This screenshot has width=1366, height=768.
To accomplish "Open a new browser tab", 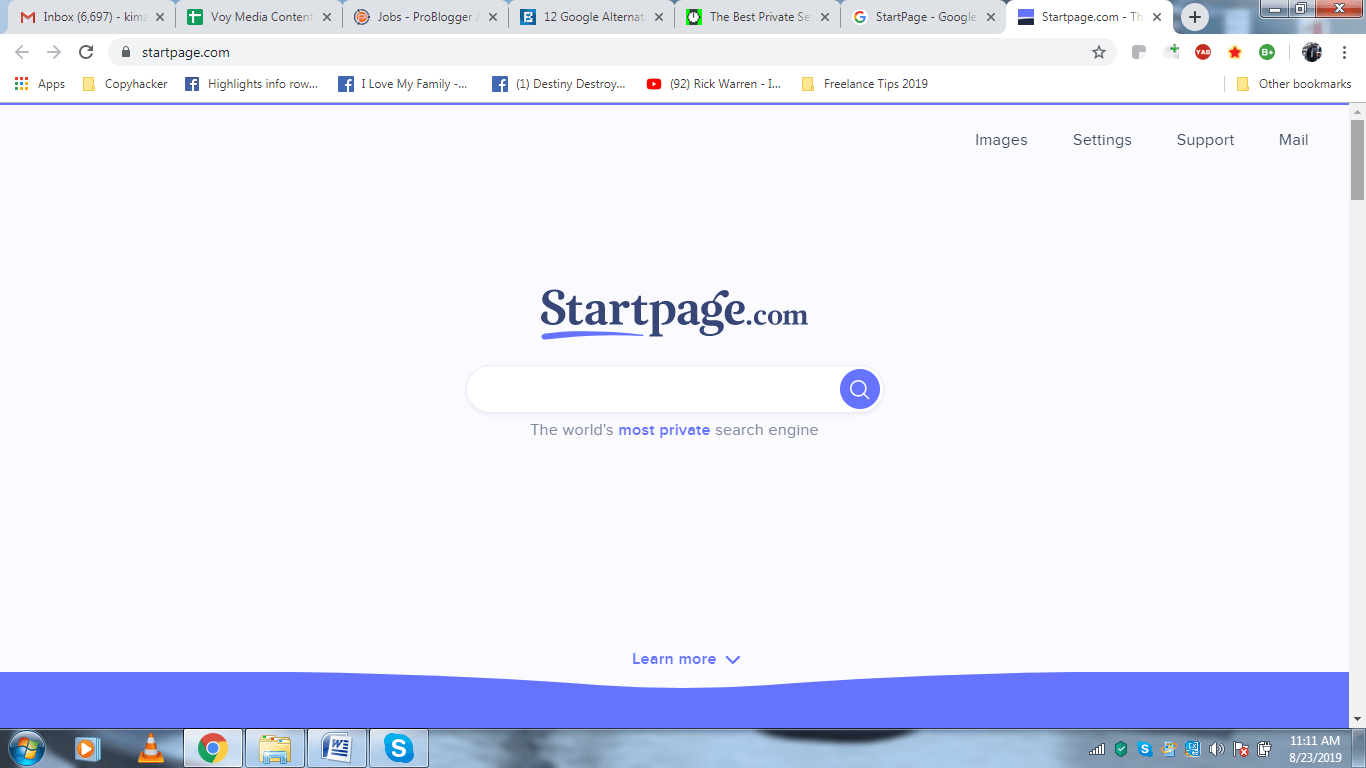I will tap(1195, 17).
